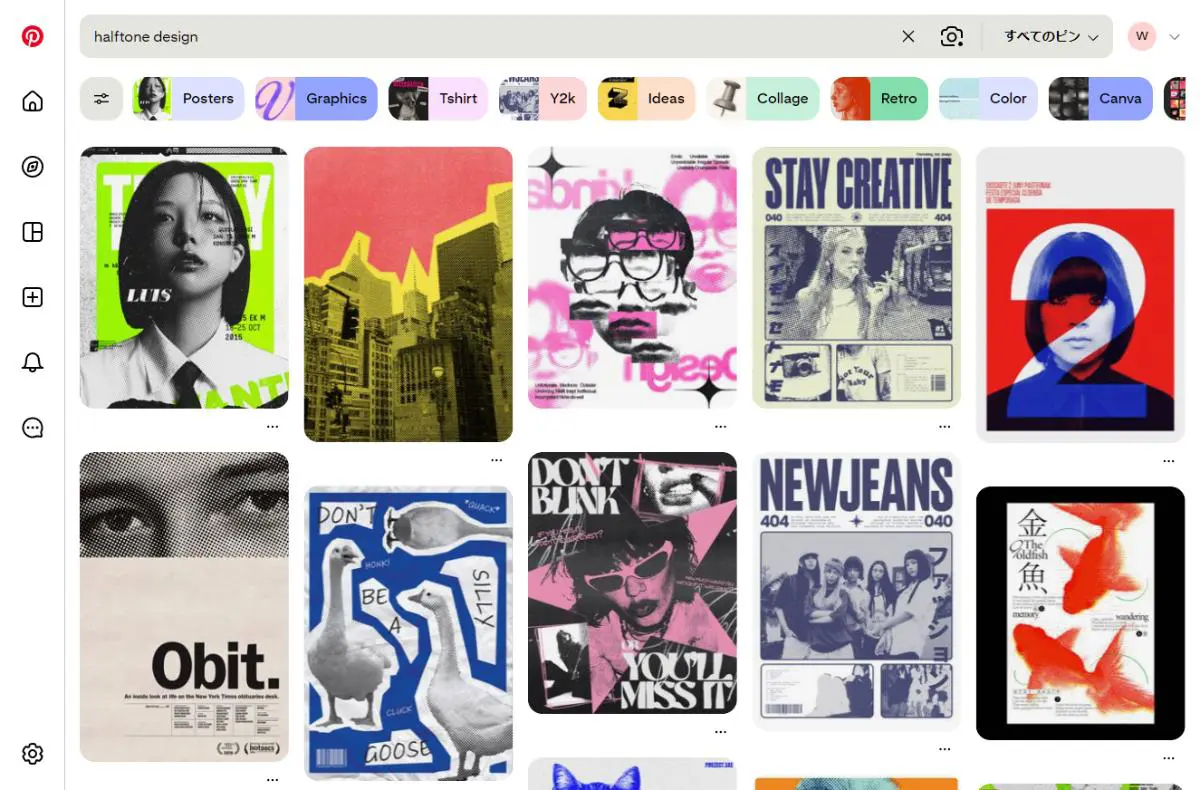The height and width of the screenshot is (790, 1200).
Task: Select the Canva filter chip
Action: (1101, 99)
